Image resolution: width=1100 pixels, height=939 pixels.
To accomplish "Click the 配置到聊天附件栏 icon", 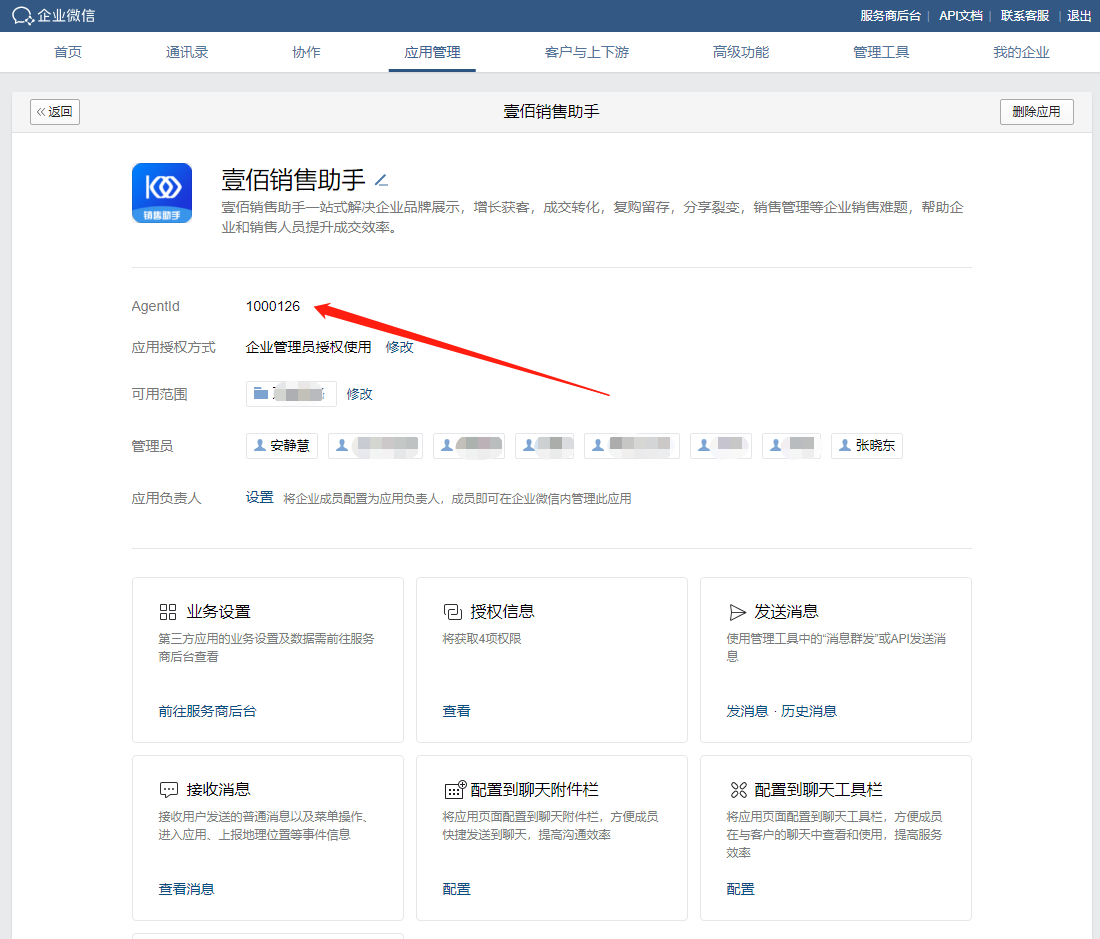I will 455,790.
